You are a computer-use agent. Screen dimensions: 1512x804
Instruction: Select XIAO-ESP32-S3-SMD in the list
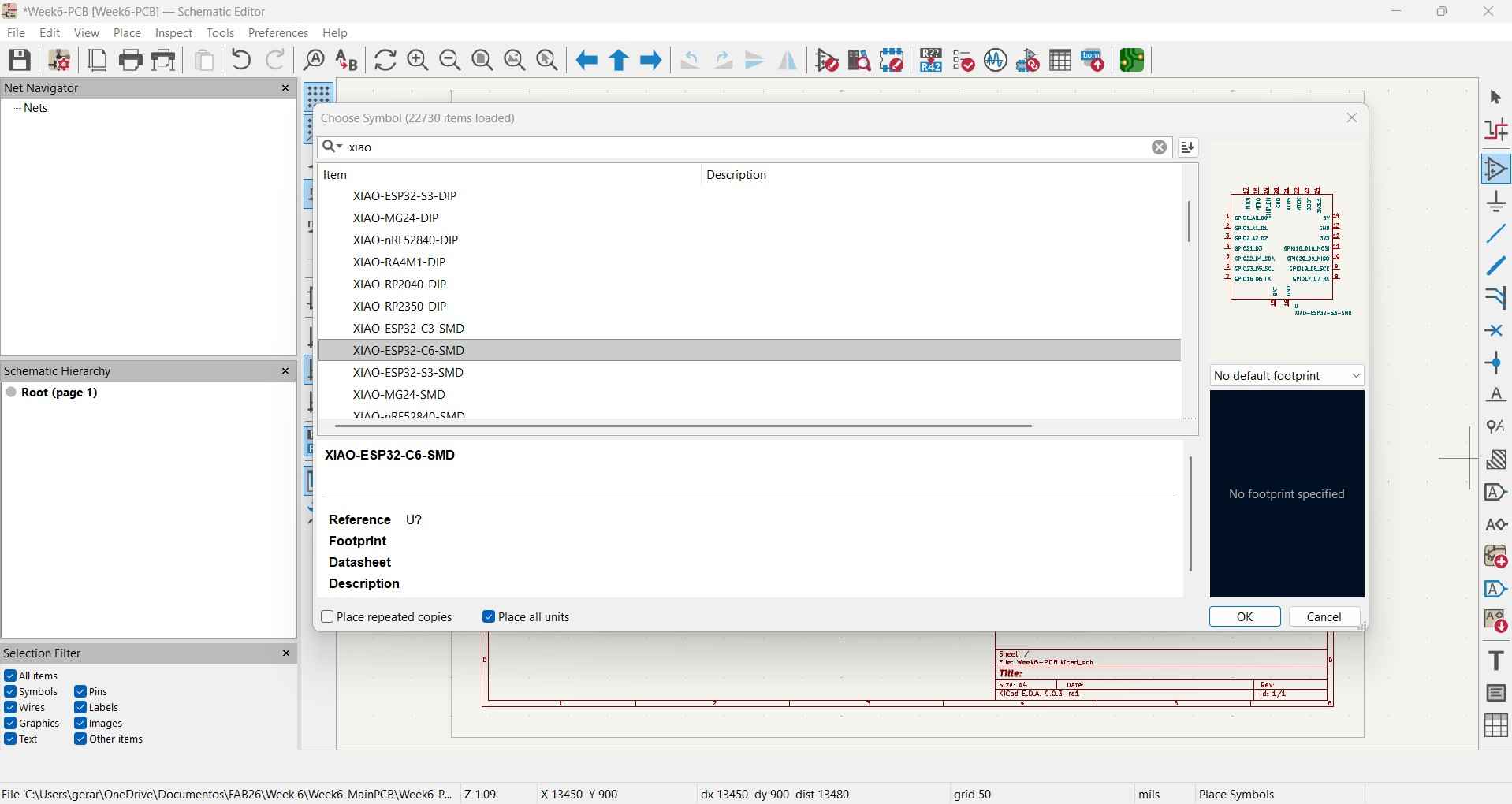pos(749,373)
